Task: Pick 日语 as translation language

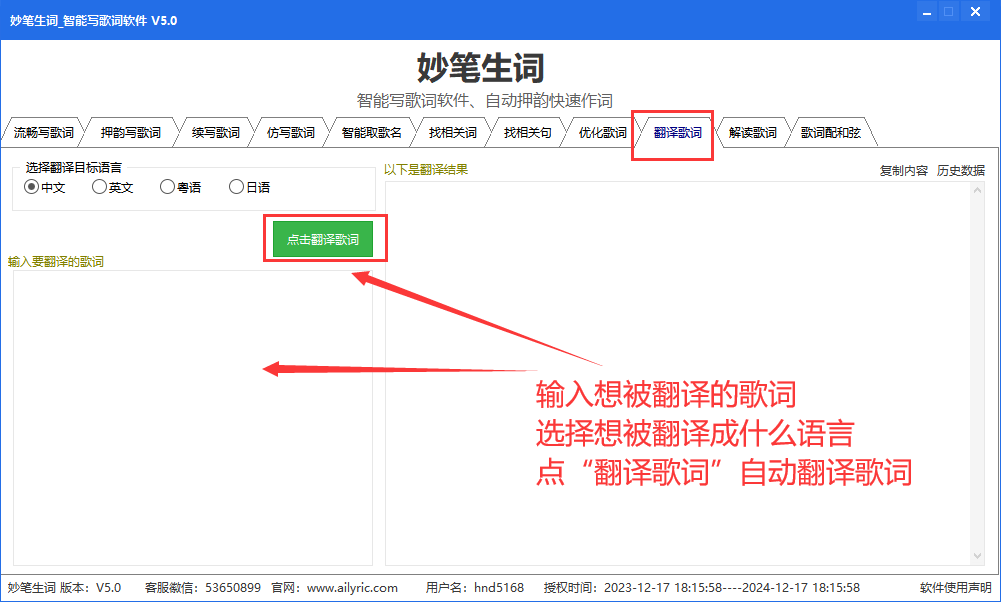Action: (249, 187)
